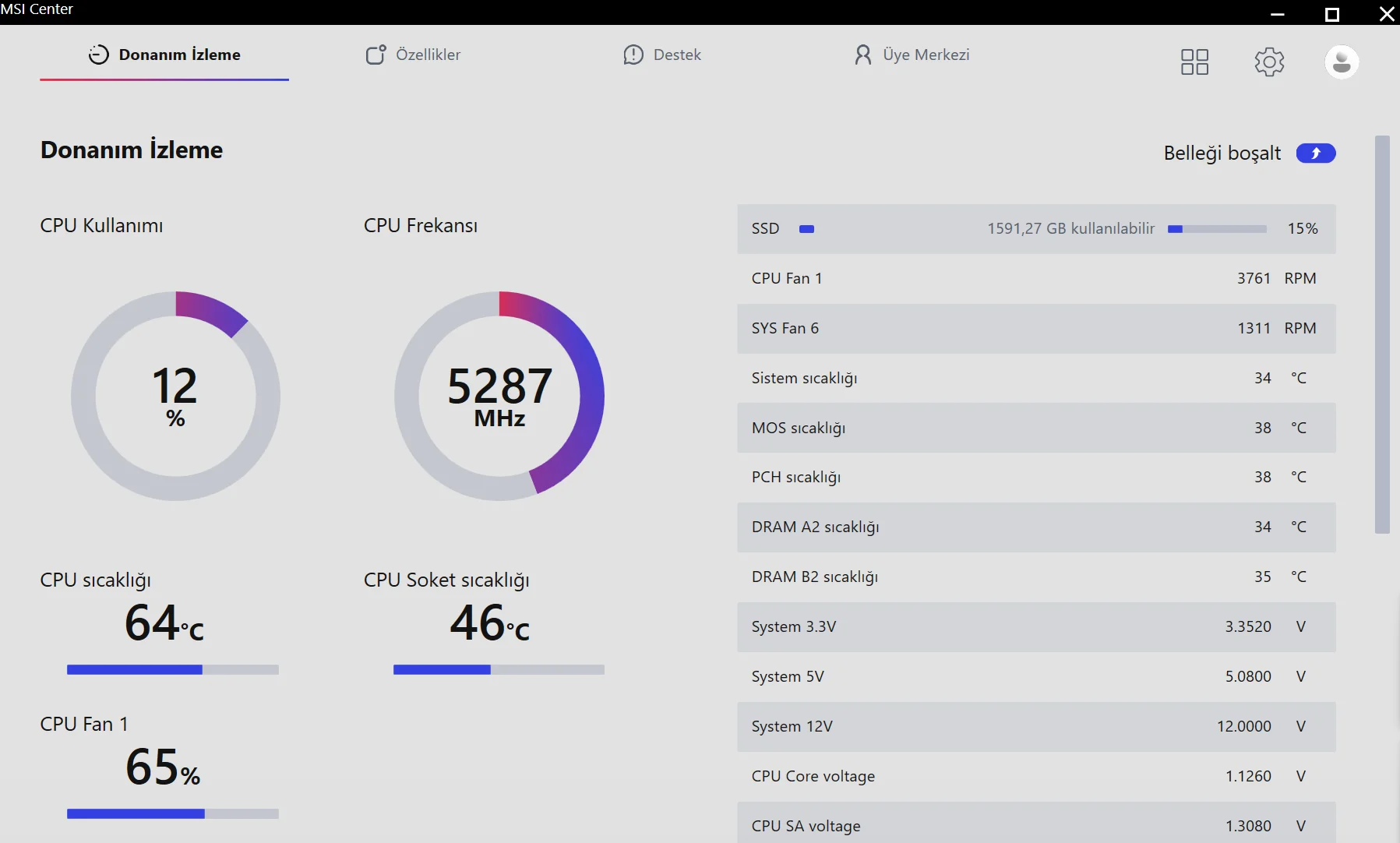1400x843 pixels.
Task: Select the SYS Fan 6 row
Action: (x=1036, y=328)
